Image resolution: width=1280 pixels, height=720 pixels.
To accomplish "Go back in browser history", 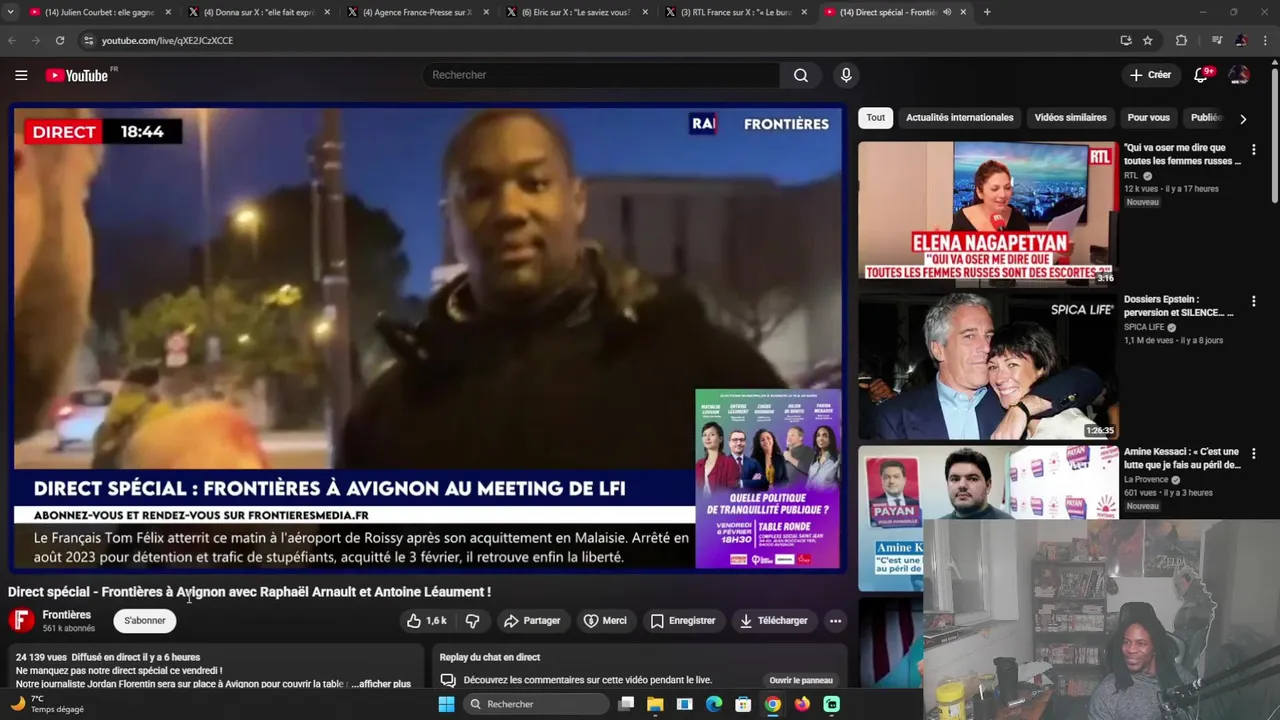I will (x=12, y=40).
